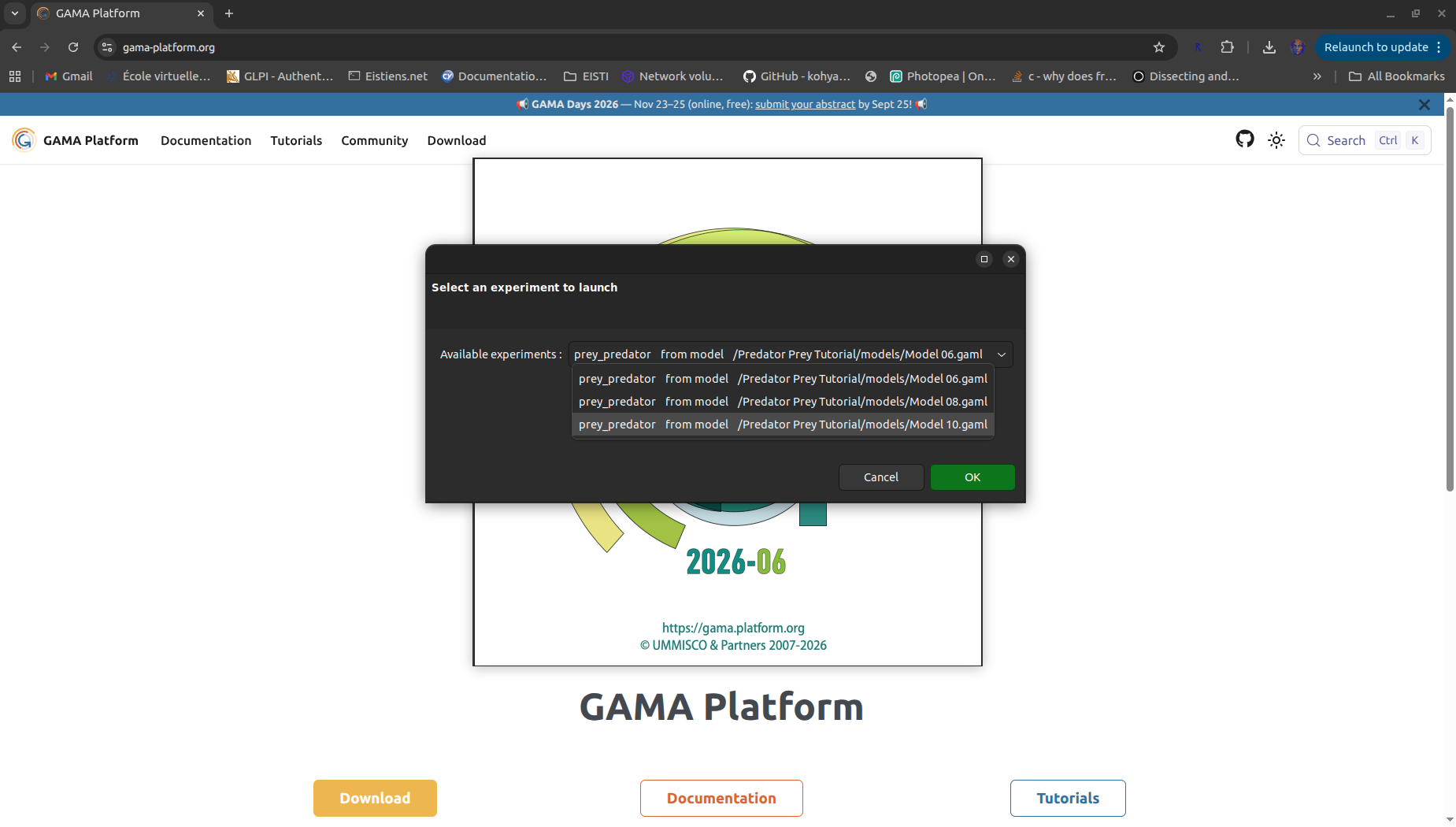Open the Community menu

pos(374,140)
